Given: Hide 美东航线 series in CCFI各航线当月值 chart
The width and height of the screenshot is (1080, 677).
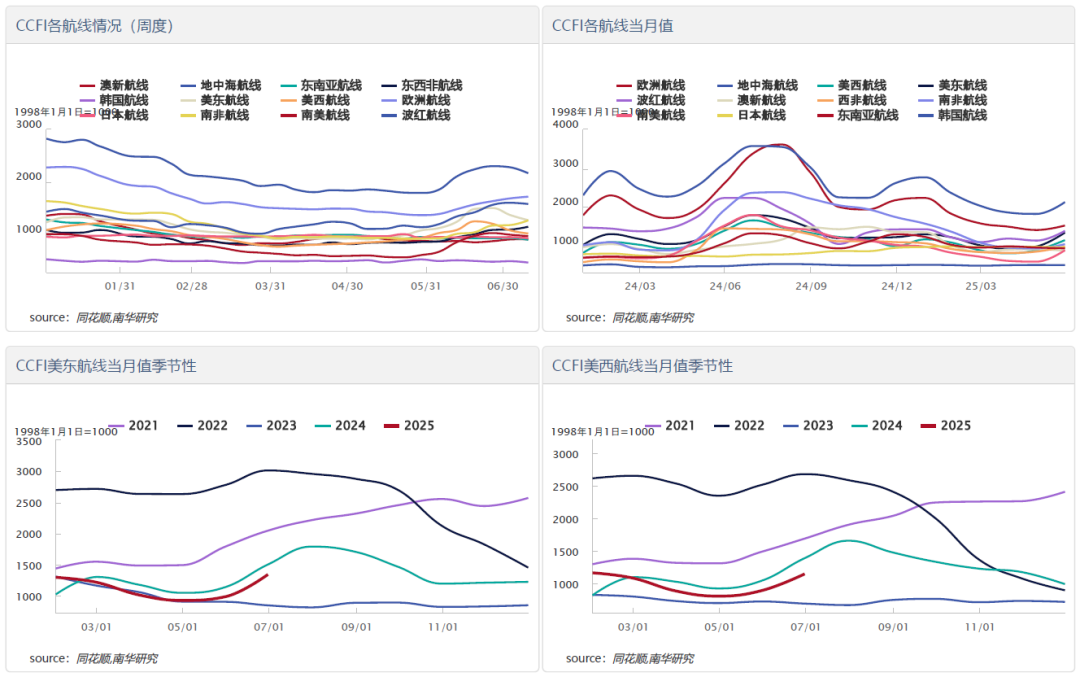Looking at the screenshot, I should pyautogui.click(x=953, y=85).
